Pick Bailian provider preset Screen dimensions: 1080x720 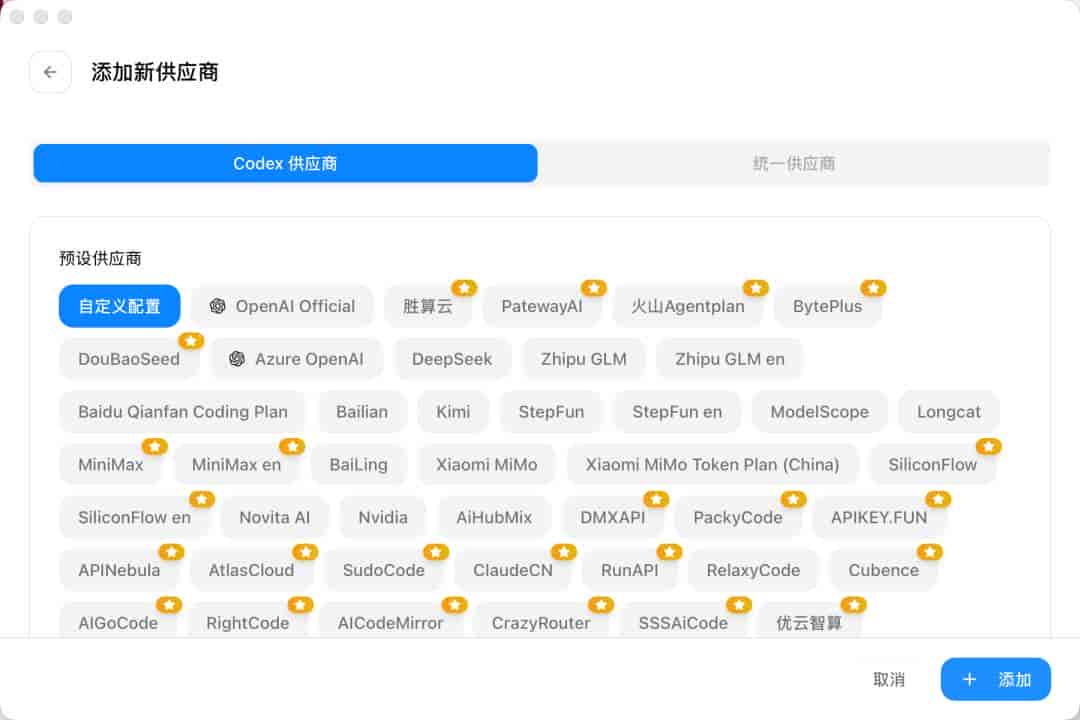coord(362,411)
